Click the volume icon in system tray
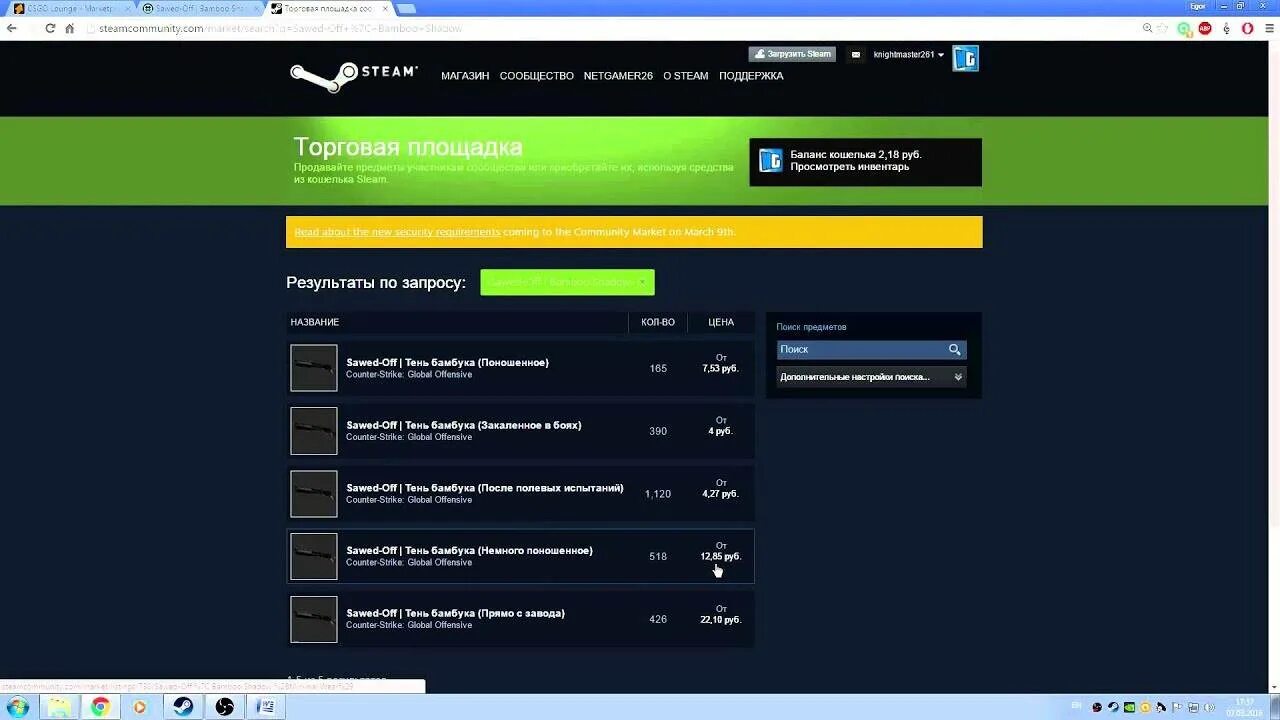The height and width of the screenshot is (720, 1280). [x=1208, y=707]
